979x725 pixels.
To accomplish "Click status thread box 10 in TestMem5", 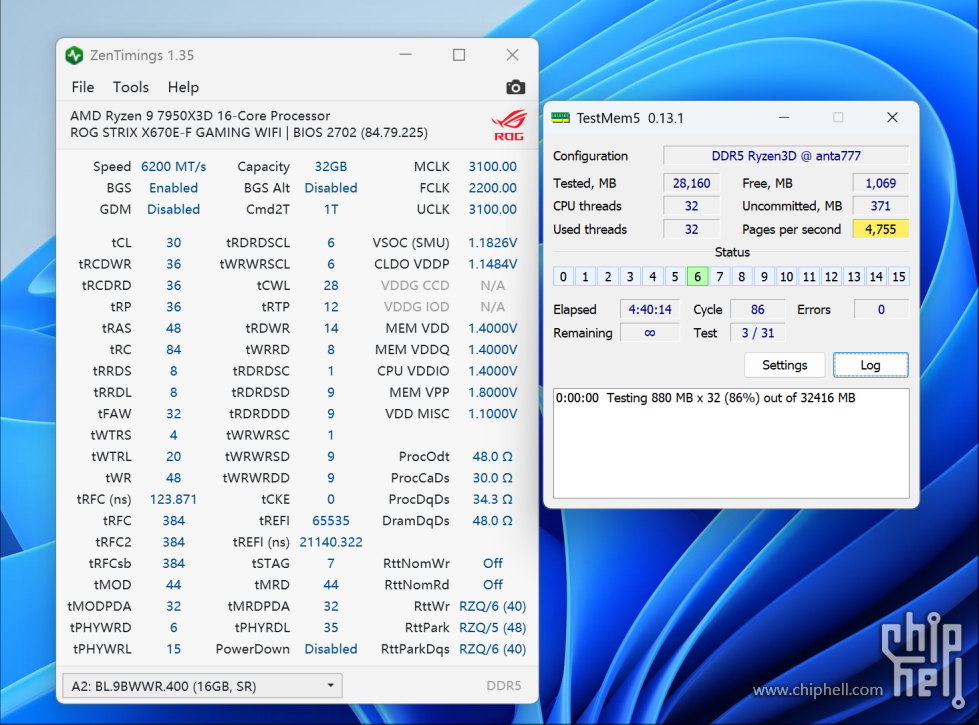I will point(787,277).
